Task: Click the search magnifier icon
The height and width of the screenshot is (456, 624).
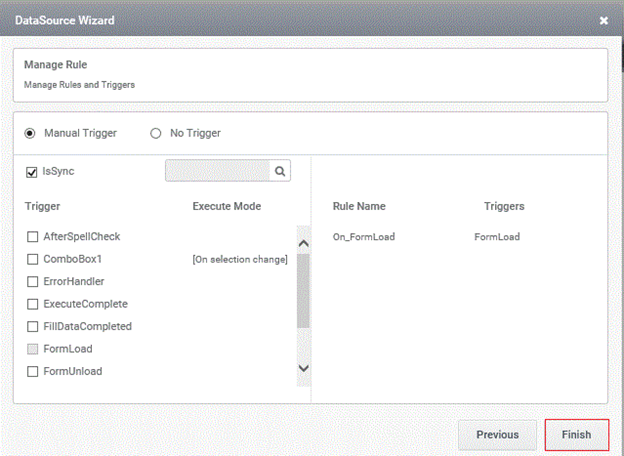Action: point(280,171)
